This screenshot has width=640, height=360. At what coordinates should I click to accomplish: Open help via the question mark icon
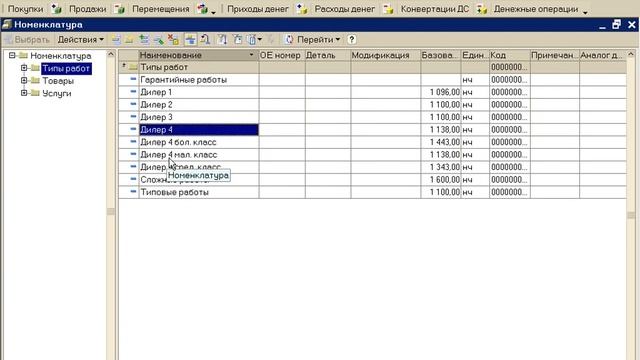351,40
